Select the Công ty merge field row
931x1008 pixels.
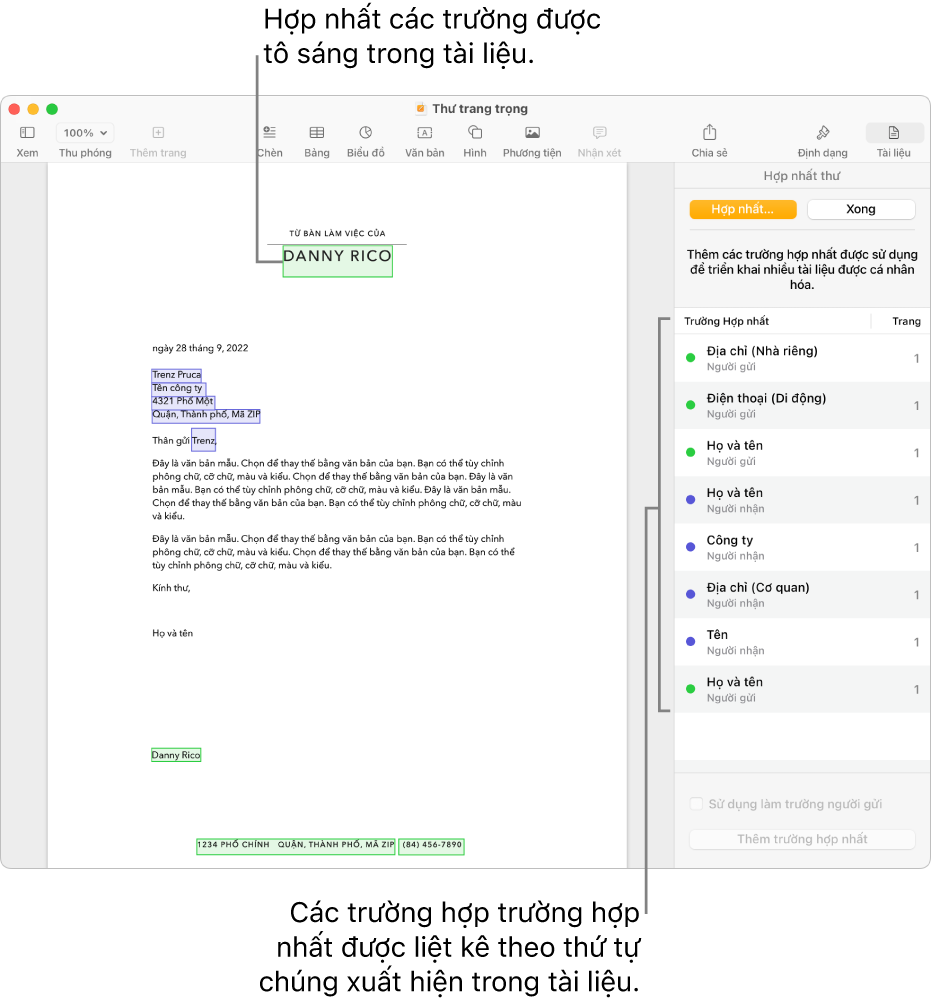pos(802,547)
